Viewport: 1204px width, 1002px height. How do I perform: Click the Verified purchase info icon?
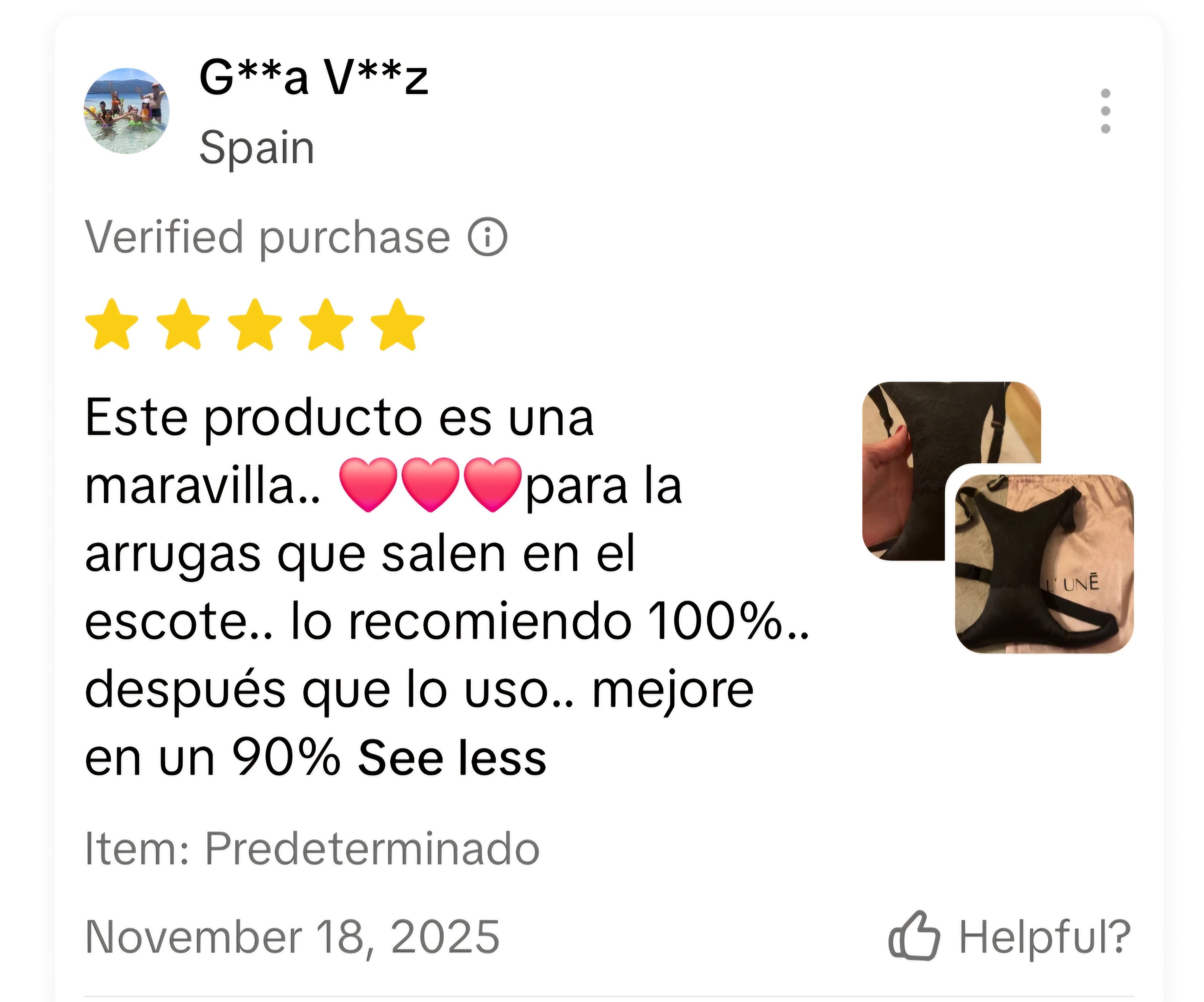487,237
